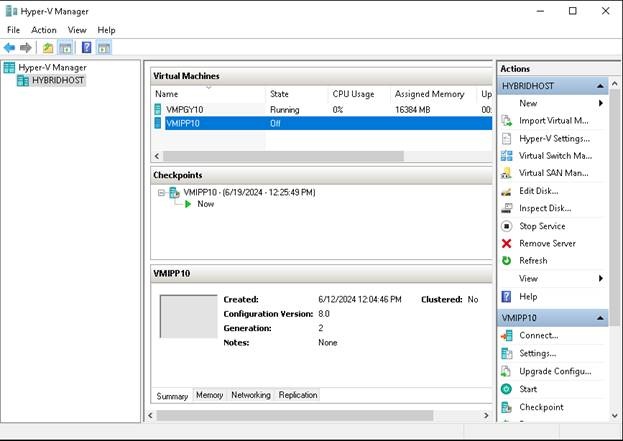Click right arrow of bottom horizontal scrollbar
This screenshot has height=441, width=623.
click(486, 416)
